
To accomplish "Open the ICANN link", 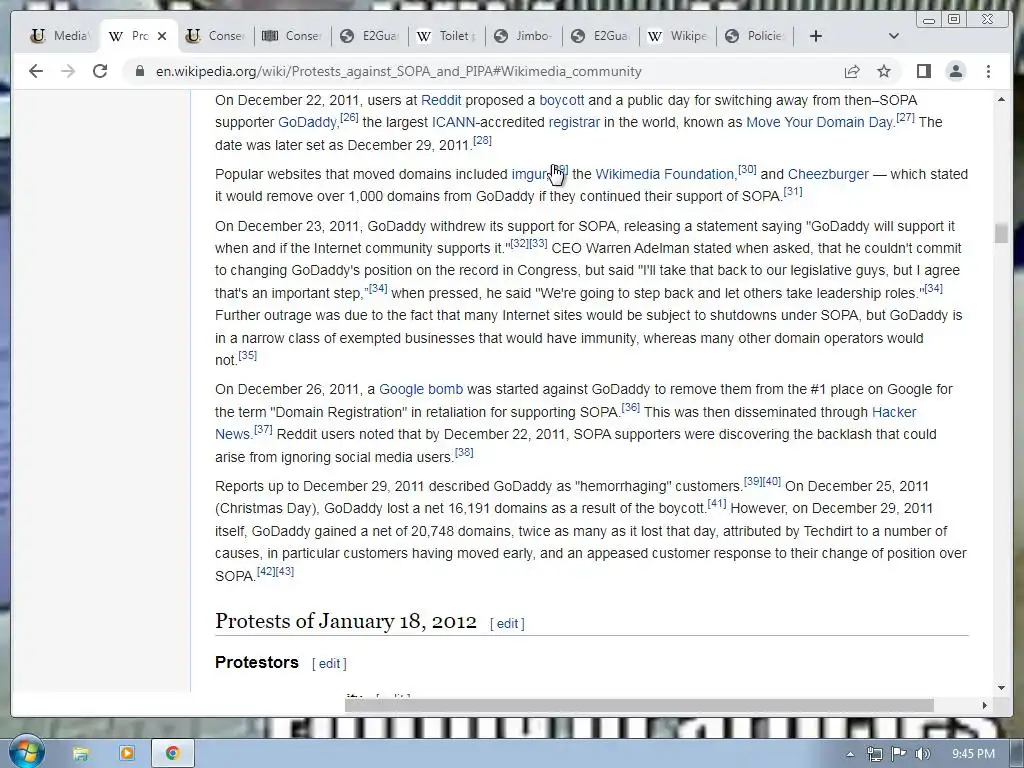I will (453, 122).
